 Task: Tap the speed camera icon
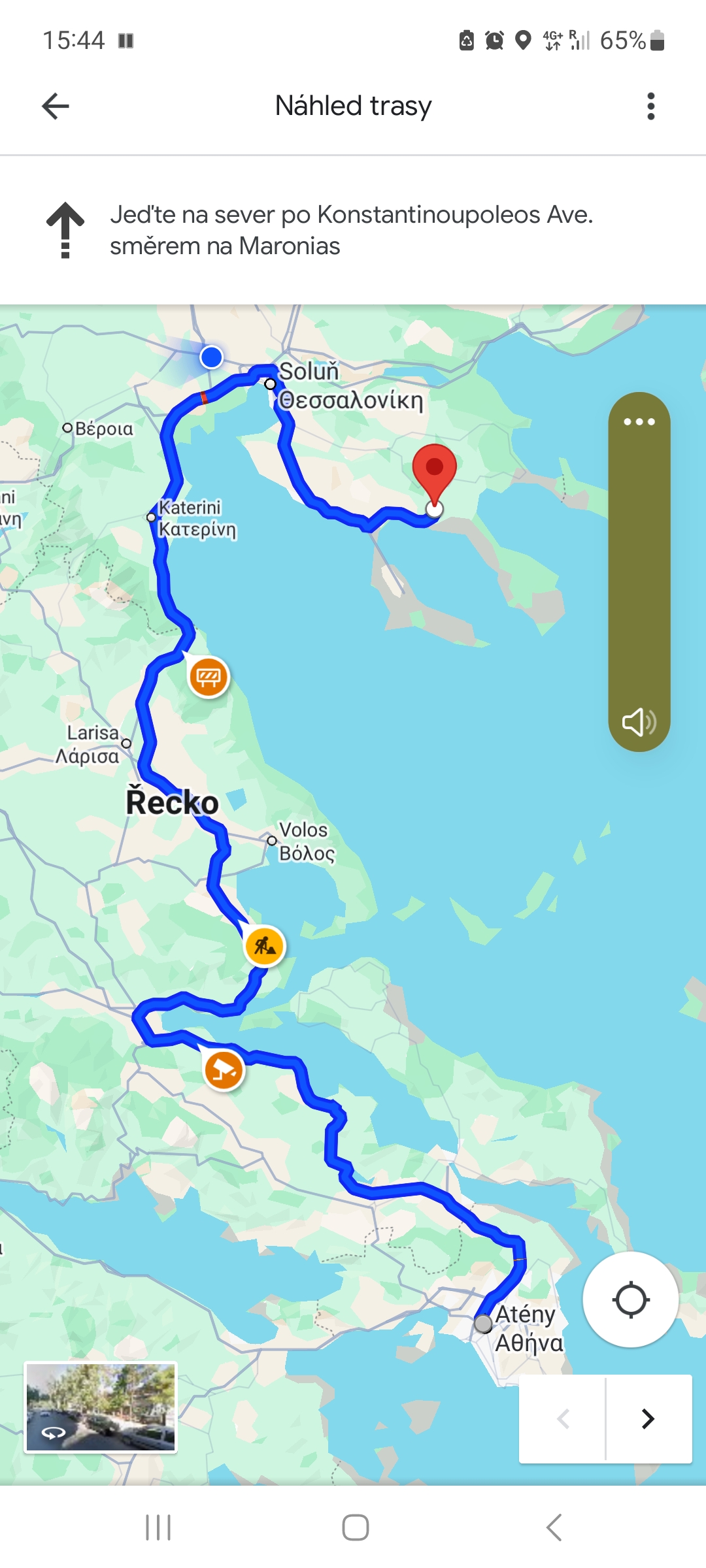(x=224, y=1070)
